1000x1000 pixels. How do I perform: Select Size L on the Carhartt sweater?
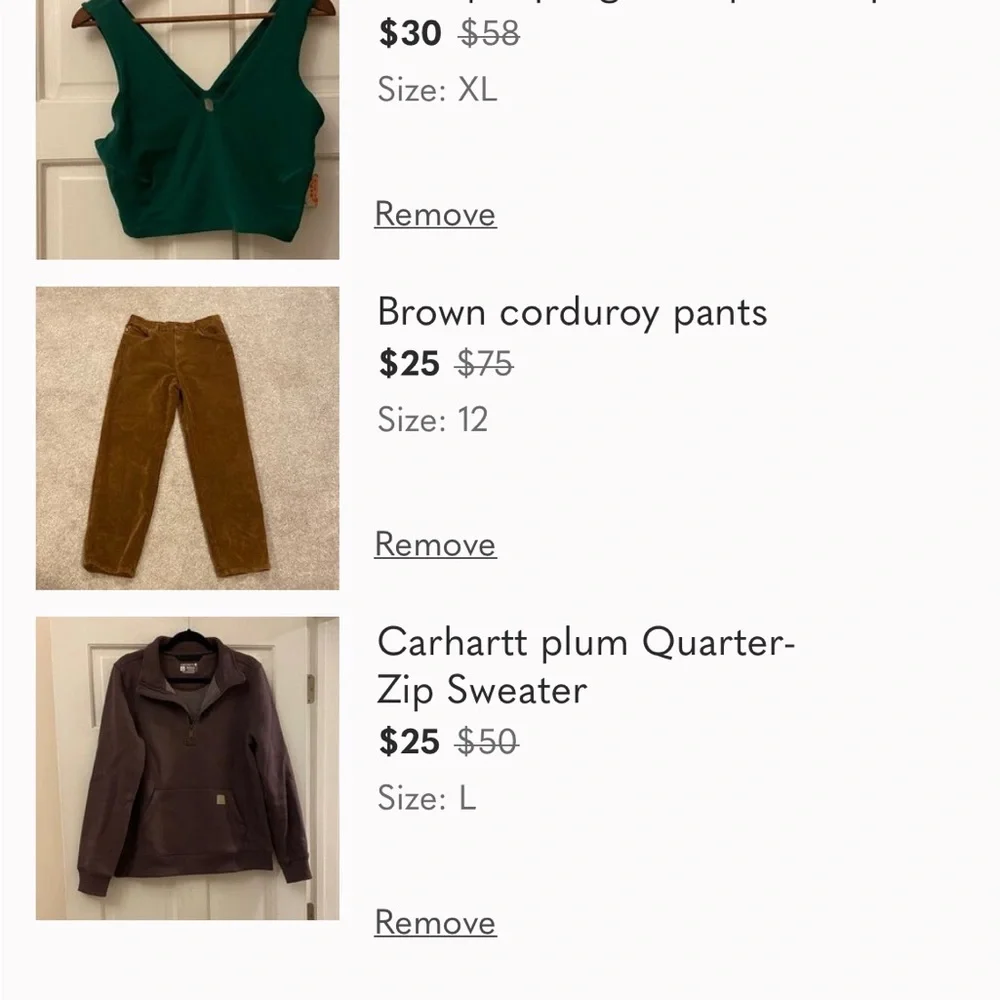427,799
